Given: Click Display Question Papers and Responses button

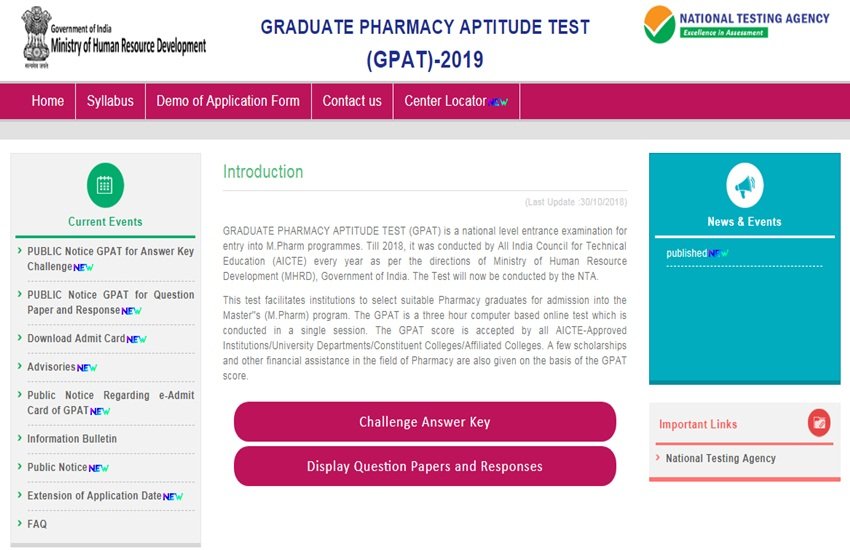Looking at the screenshot, I should tap(425, 466).
